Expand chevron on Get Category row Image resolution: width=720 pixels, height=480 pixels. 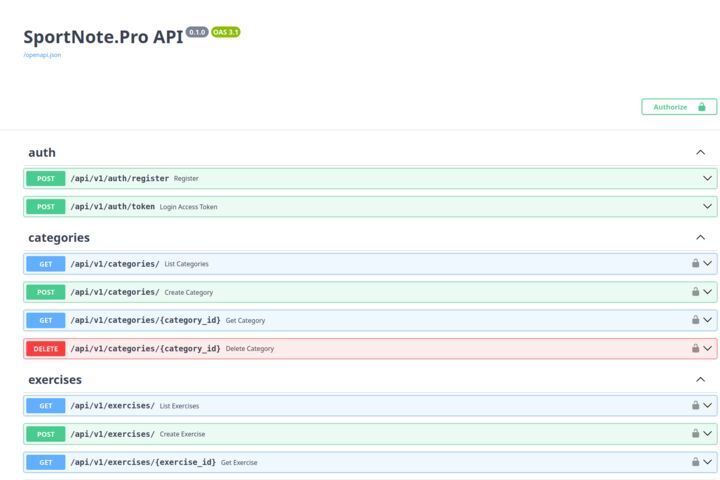[707, 320]
